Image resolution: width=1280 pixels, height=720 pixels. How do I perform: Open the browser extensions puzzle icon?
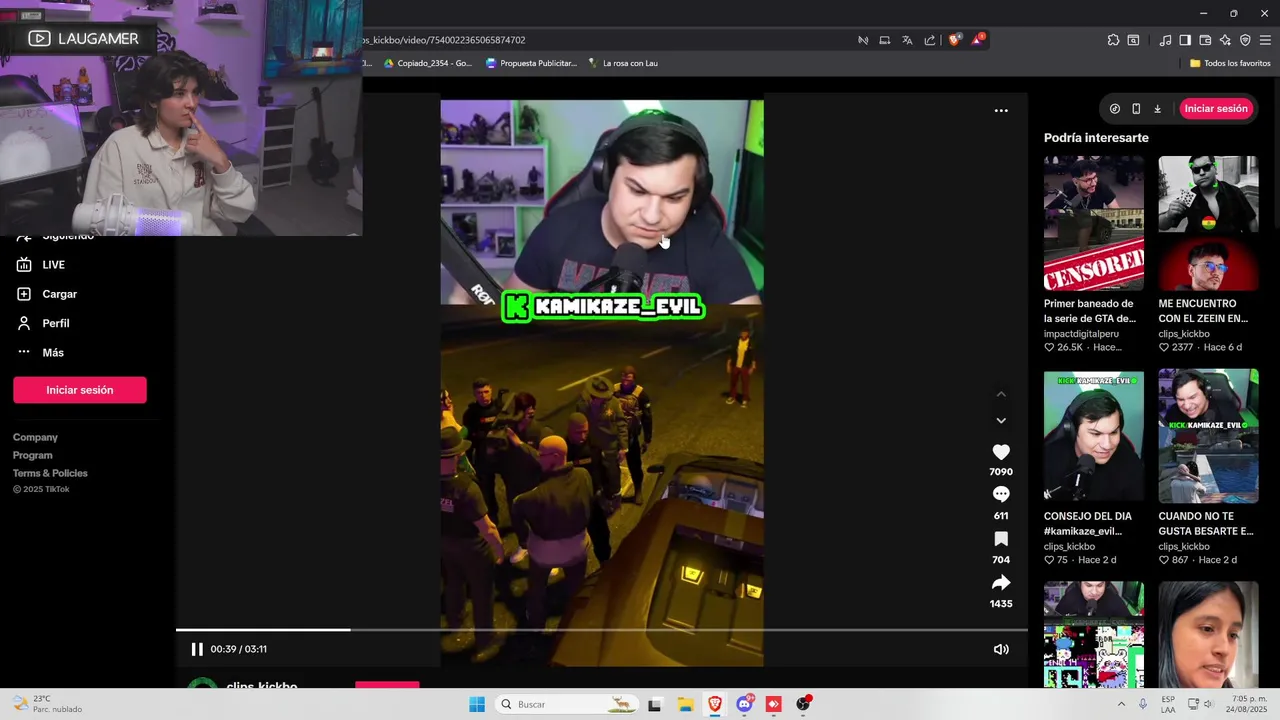point(1113,40)
